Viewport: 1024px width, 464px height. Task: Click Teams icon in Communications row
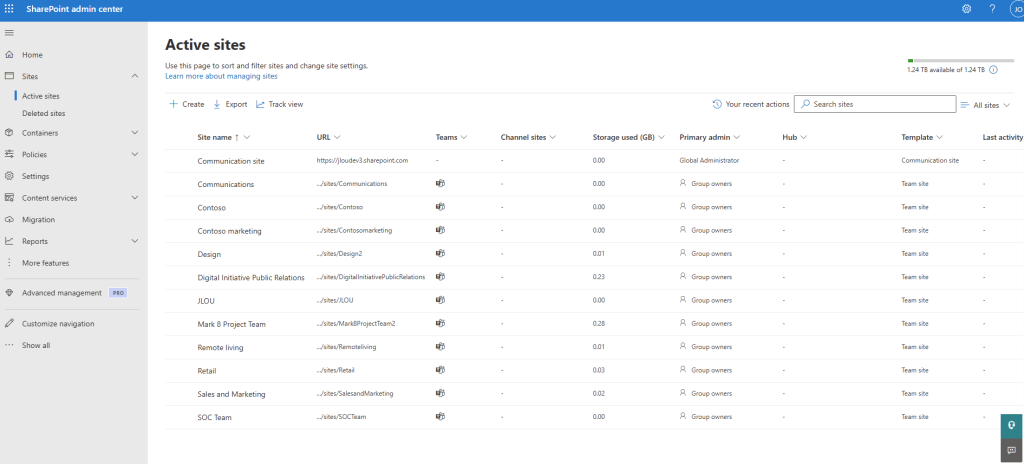pos(440,184)
